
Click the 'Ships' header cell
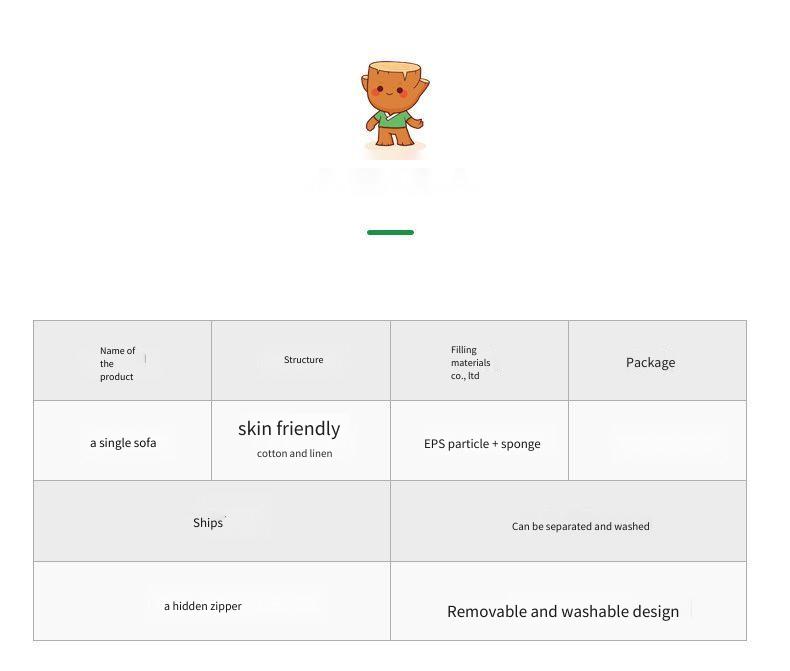coord(212,521)
